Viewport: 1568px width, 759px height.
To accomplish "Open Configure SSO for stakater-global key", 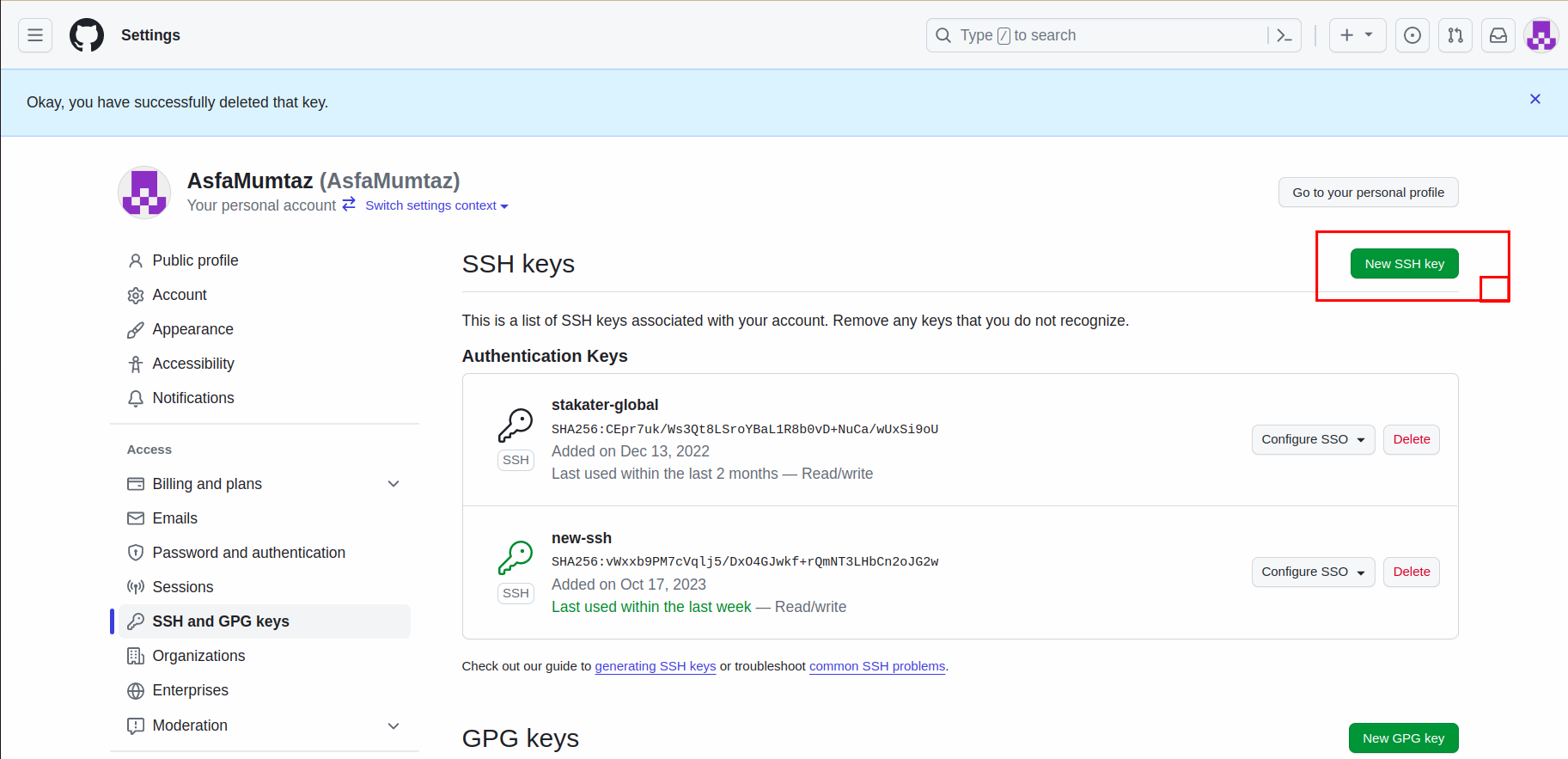I will 1312,439.
